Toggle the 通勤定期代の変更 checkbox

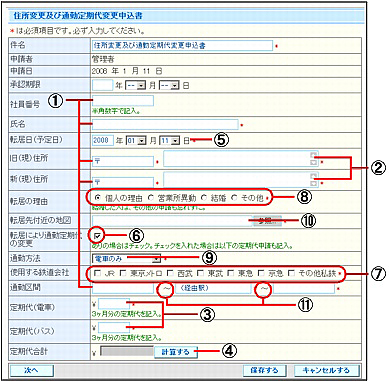click(x=97, y=236)
